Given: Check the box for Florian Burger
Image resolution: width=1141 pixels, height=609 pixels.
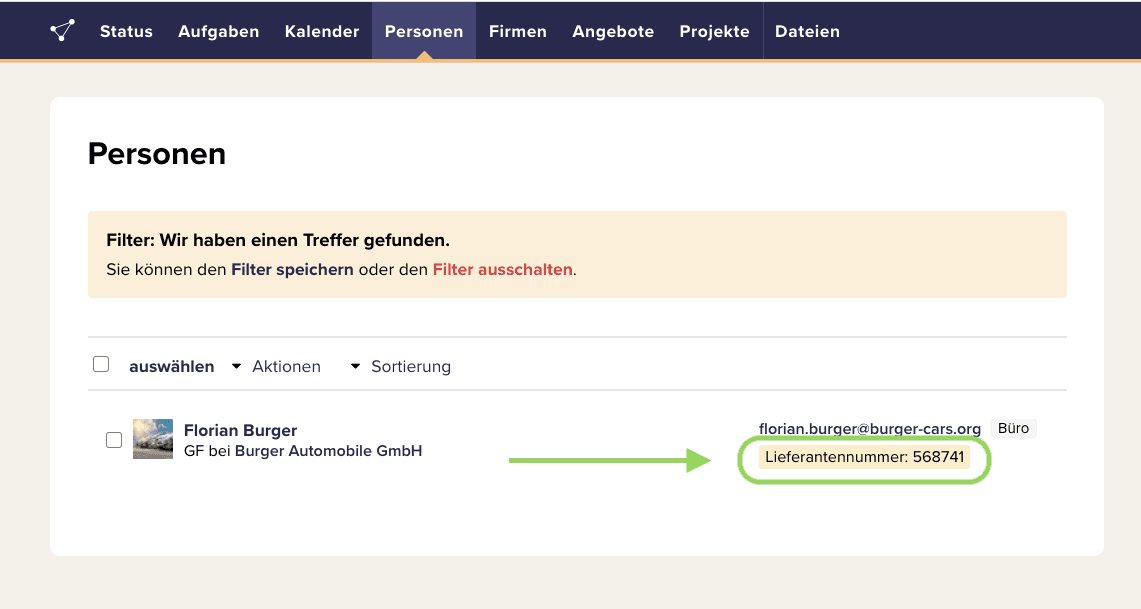Looking at the screenshot, I should point(114,440).
